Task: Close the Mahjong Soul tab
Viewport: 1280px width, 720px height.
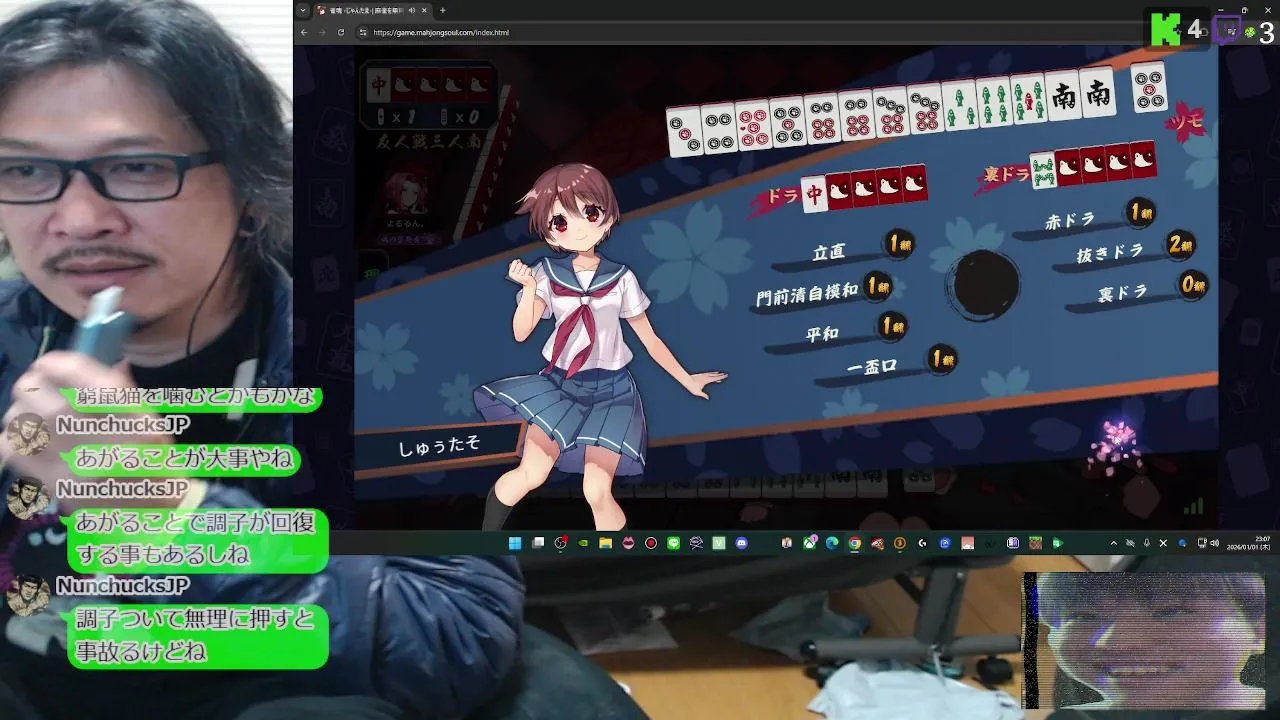Action: click(x=425, y=10)
